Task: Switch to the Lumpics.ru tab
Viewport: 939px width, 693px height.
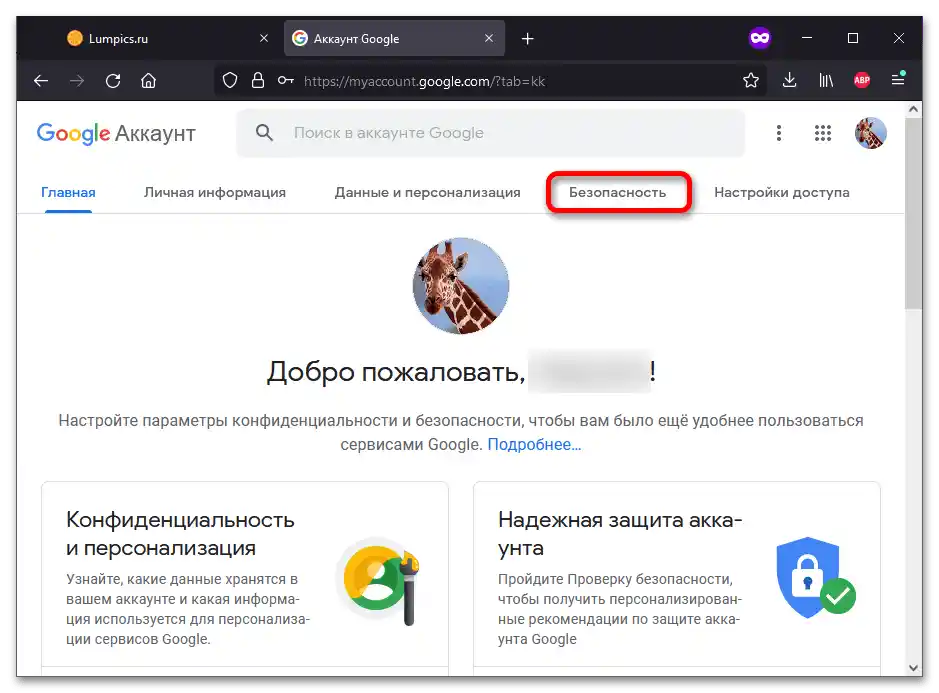Action: (161, 39)
